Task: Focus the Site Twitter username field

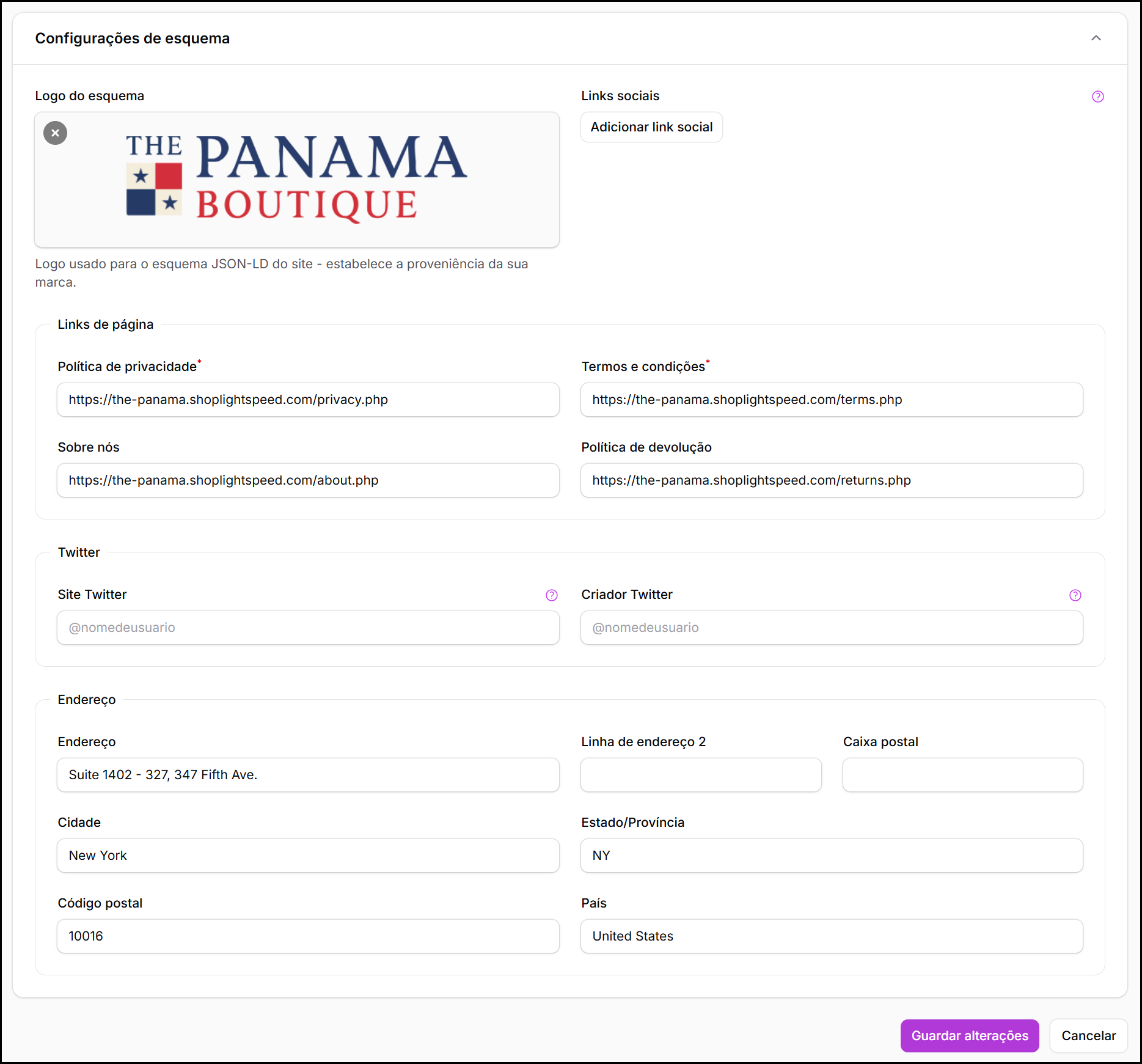Action: tap(308, 628)
